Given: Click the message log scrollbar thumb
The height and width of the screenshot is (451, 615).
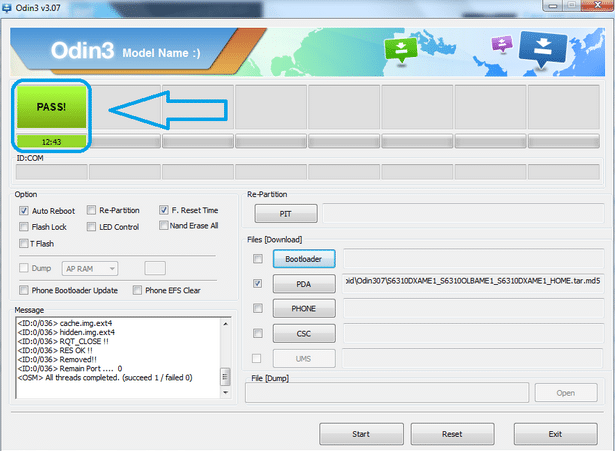Looking at the screenshot, I should [226, 377].
